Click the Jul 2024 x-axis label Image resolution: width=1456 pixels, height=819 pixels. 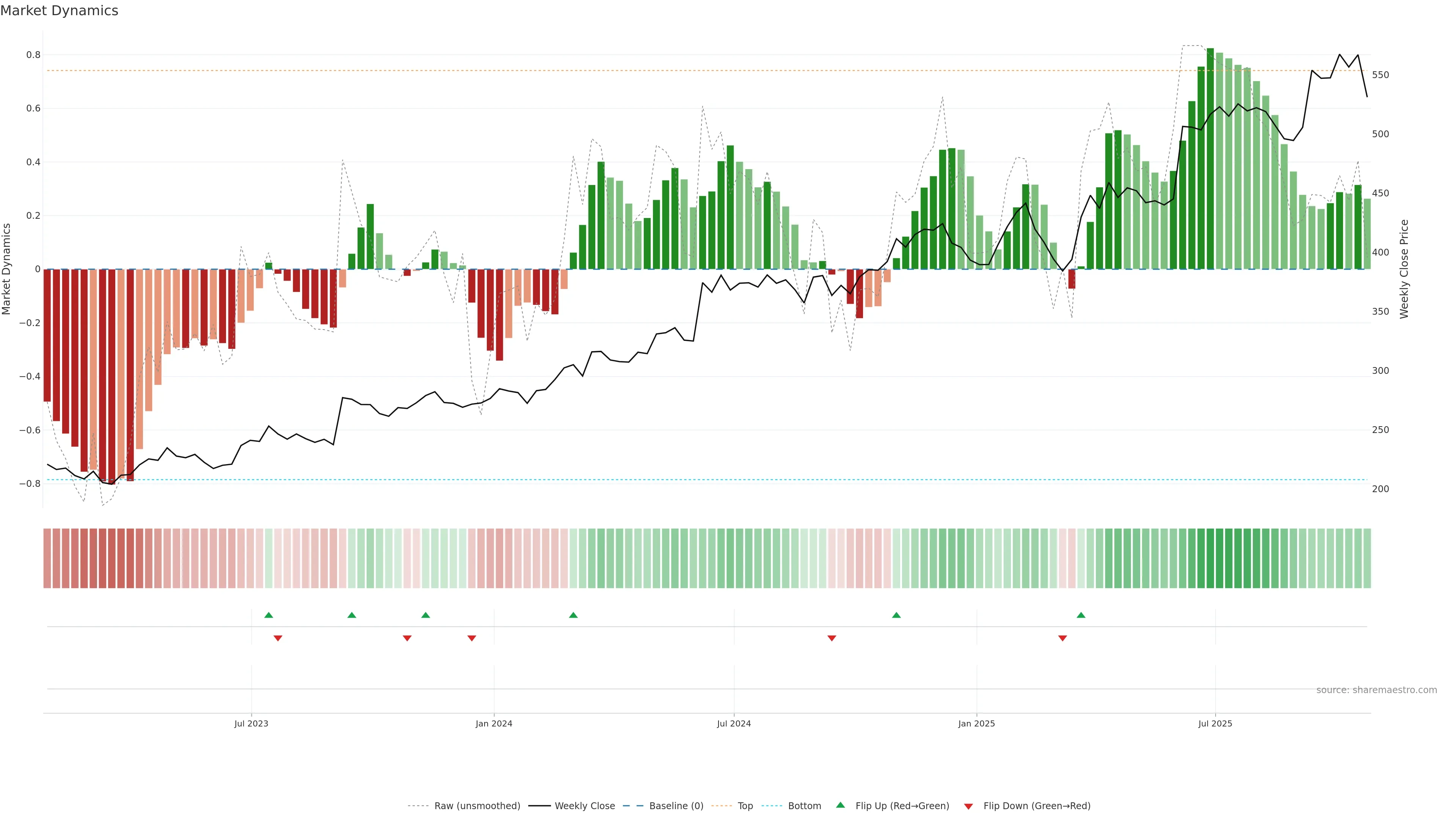click(734, 723)
